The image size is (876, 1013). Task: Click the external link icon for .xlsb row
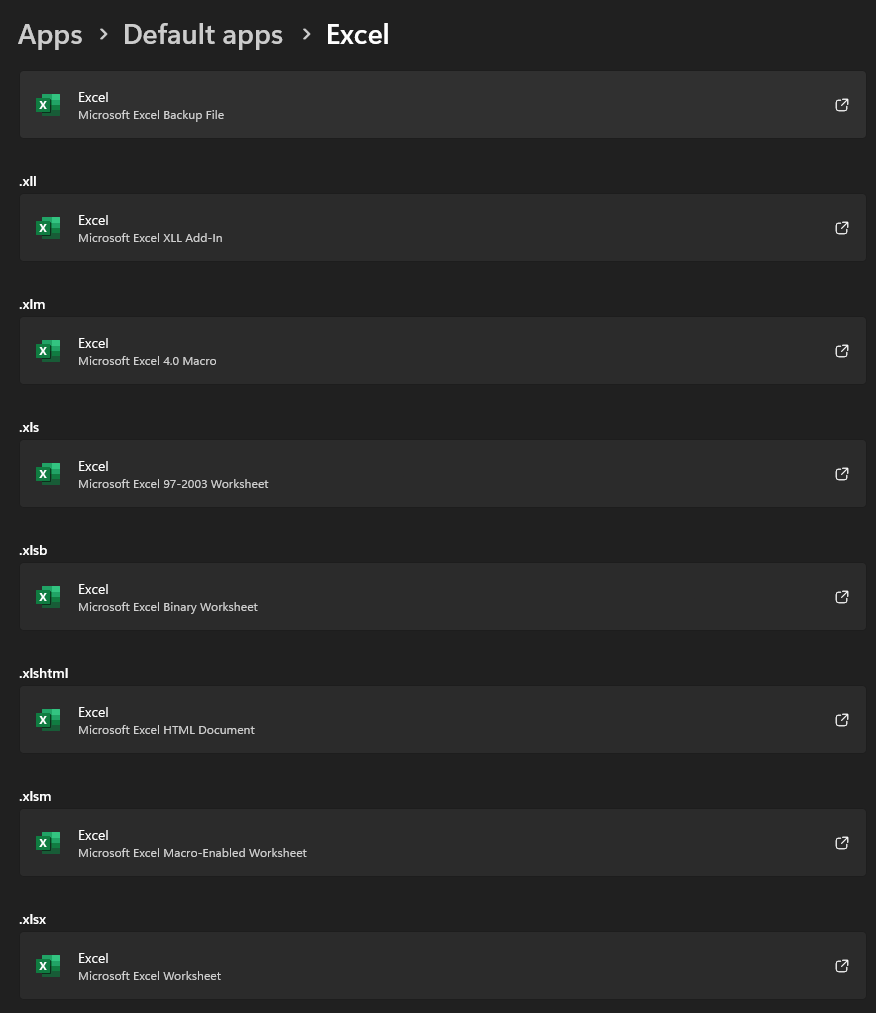(x=842, y=596)
